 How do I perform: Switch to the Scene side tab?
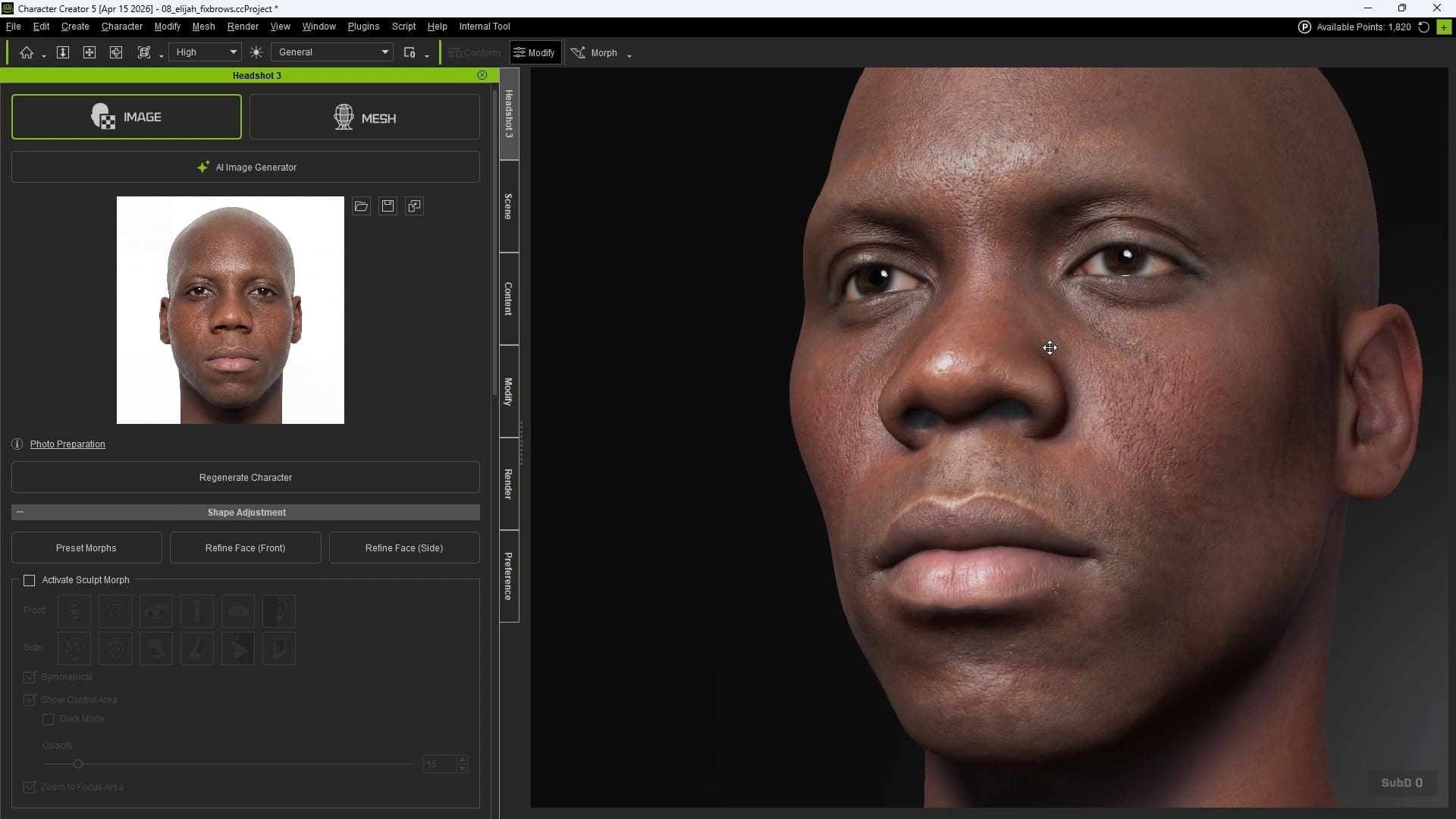(509, 206)
